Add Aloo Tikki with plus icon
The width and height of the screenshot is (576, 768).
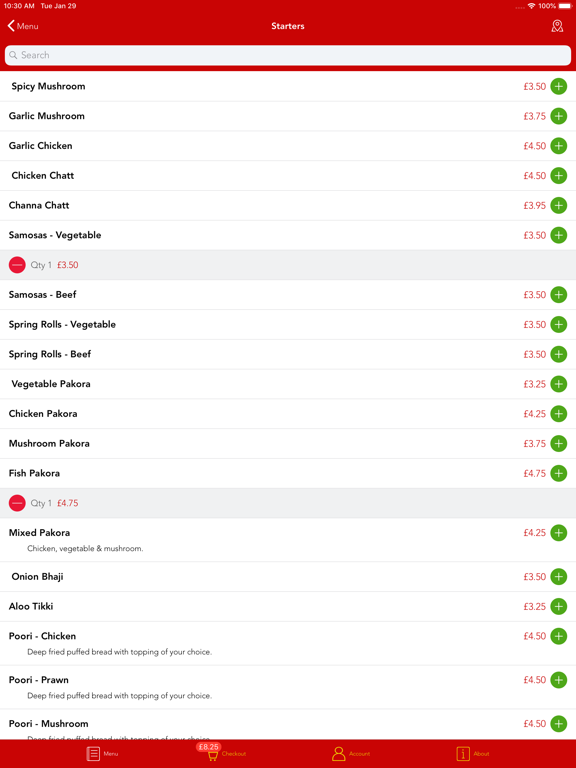(558, 607)
